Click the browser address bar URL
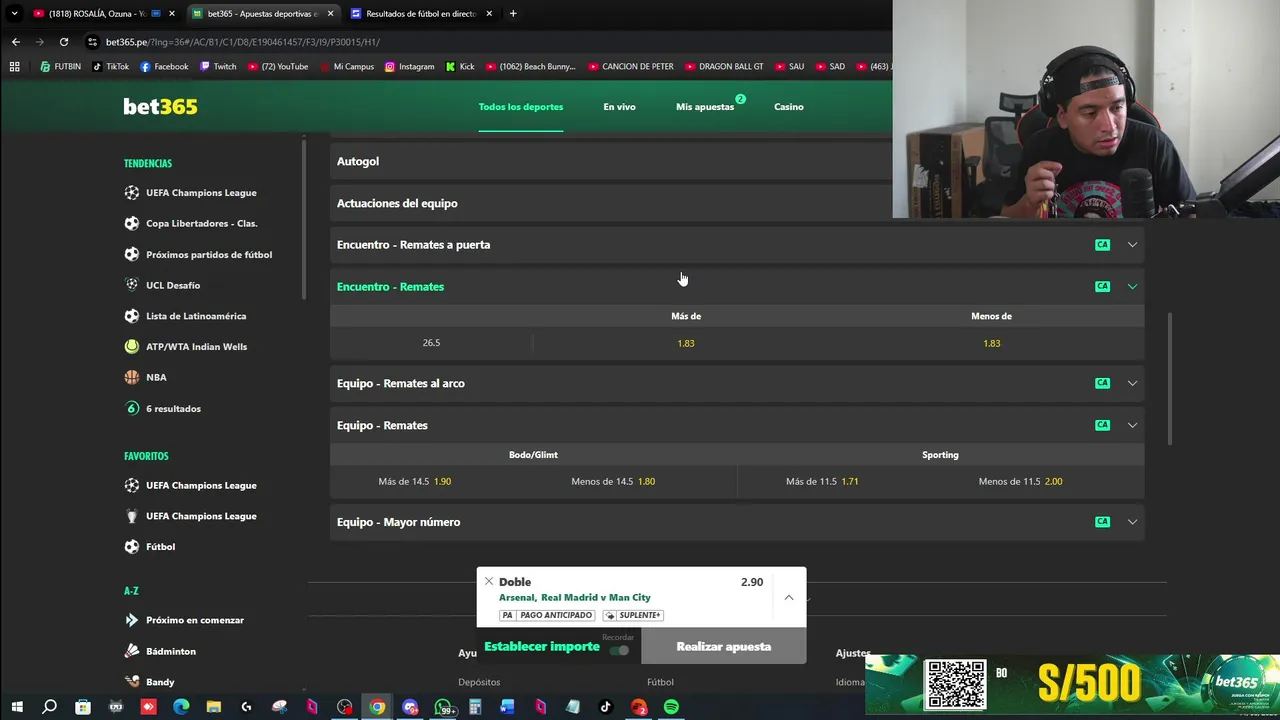The height and width of the screenshot is (720, 1280). (x=242, y=42)
